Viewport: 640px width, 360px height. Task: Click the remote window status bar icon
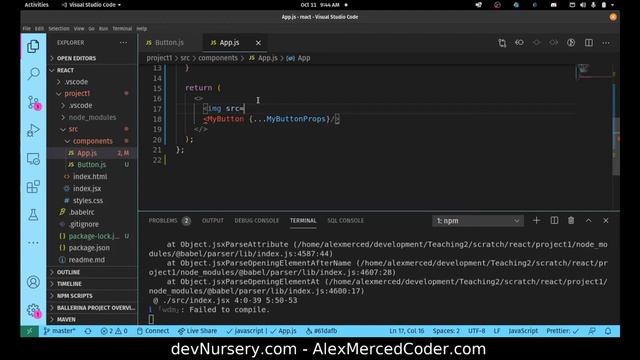pyautogui.click(x=29, y=331)
